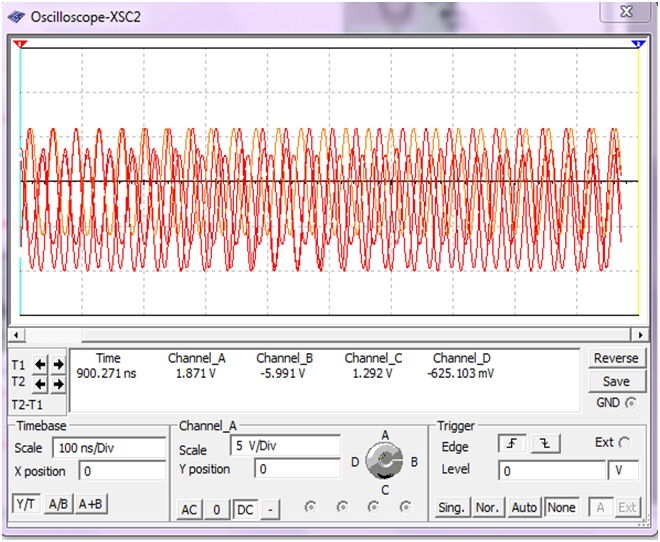Screen dimensions: 660x542
Task: Move cursor T1 left with arrow
Action: click(41, 364)
